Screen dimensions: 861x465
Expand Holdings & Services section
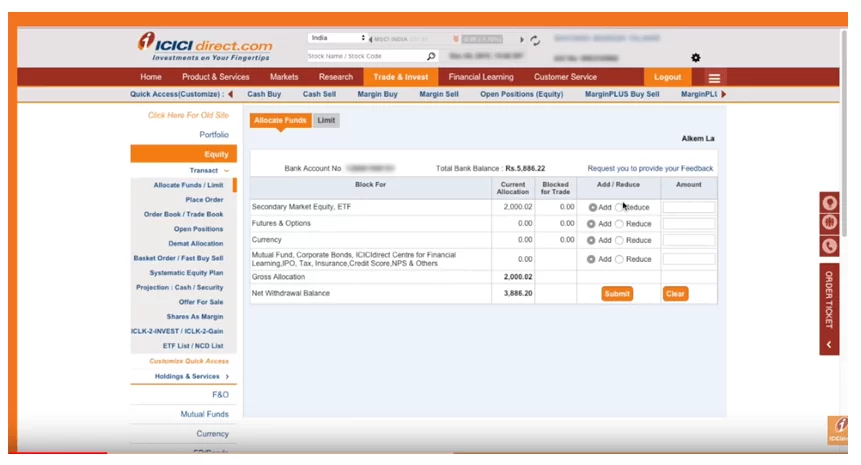coord(192,377)
